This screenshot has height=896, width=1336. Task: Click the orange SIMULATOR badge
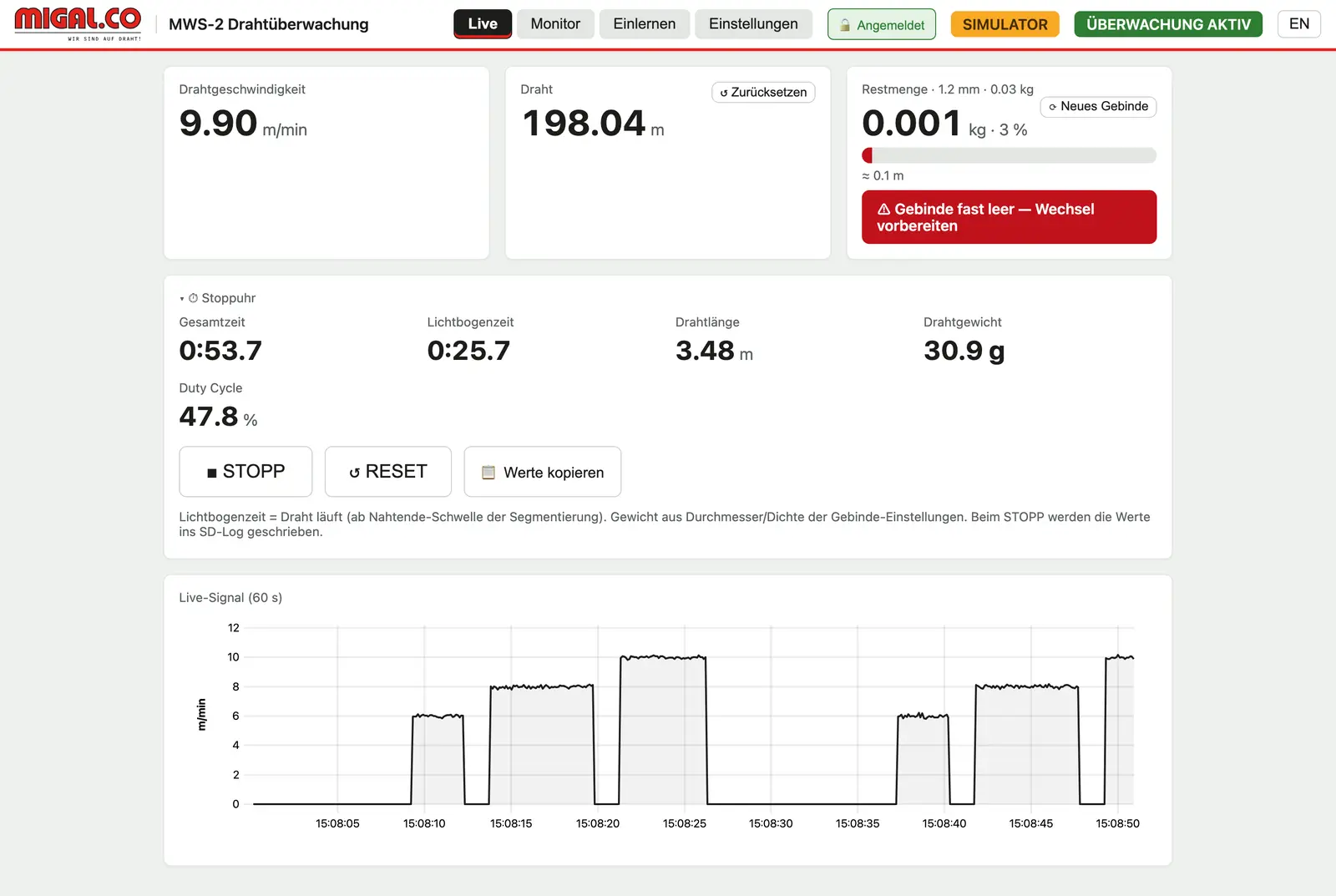[1005, 25]
